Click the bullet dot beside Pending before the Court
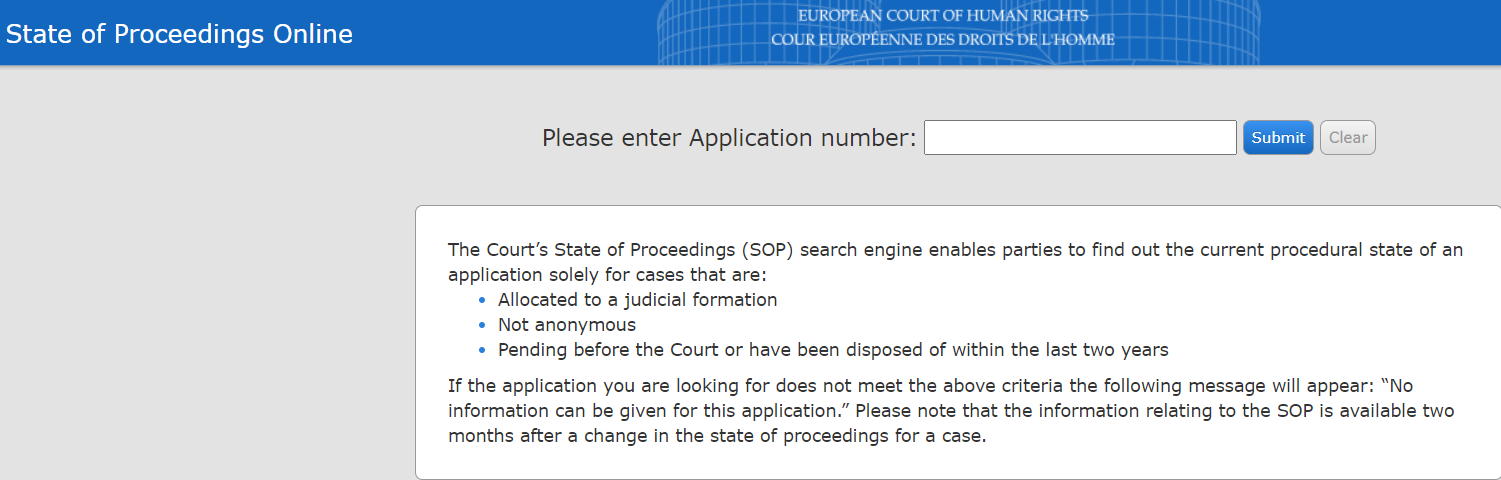 (x=482, y=351)
